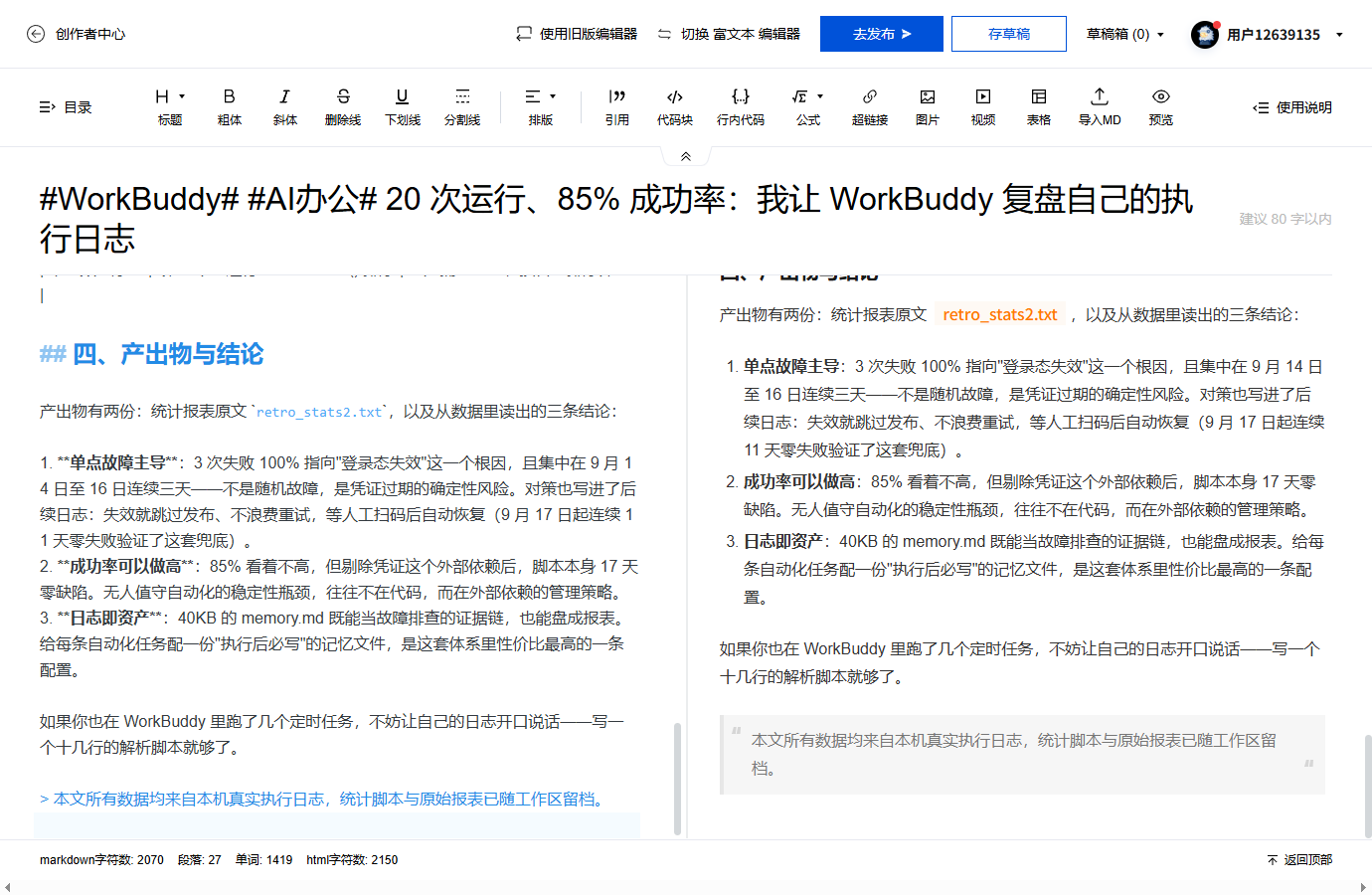Insert a 分割线 divider

pyautogui.click(x=462, y=107)
